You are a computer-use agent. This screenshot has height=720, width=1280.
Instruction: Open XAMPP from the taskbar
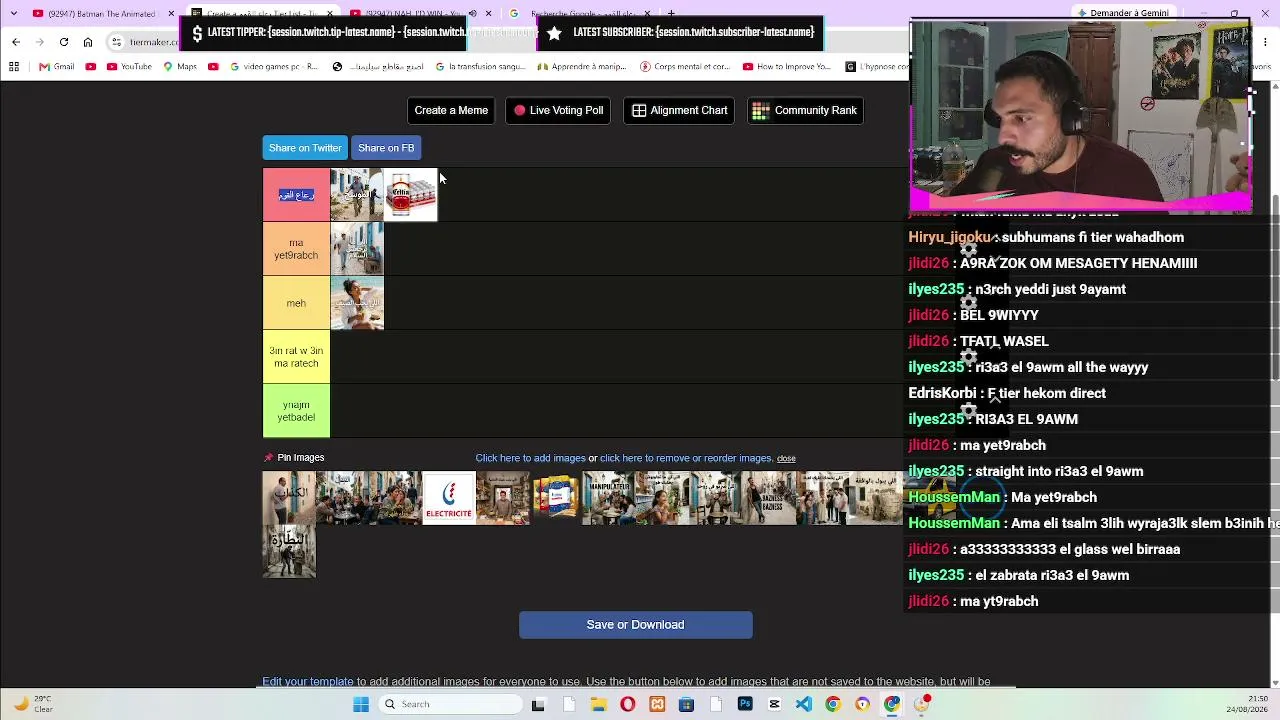tap(657, 704)
